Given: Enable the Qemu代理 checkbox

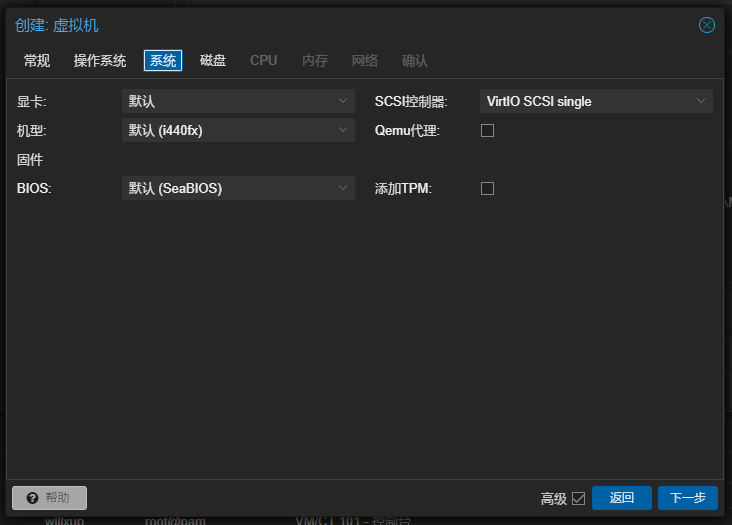Looking at the screenshot, I should click(488, 130).
